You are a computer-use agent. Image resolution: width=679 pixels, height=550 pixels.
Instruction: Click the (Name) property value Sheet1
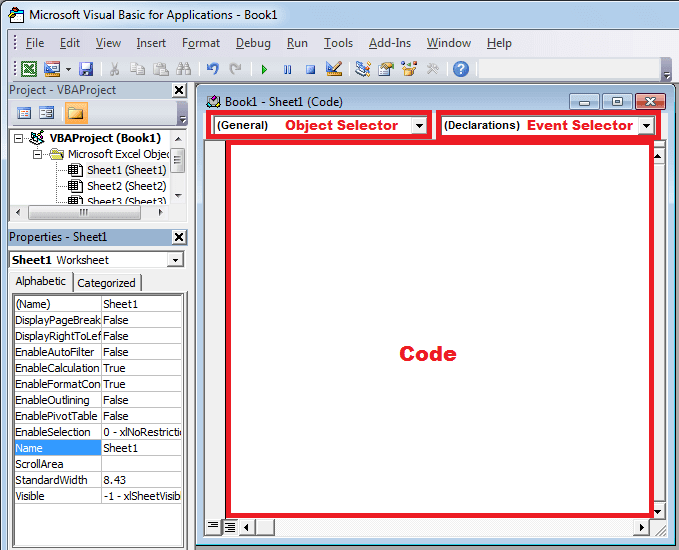pos(142,304)
